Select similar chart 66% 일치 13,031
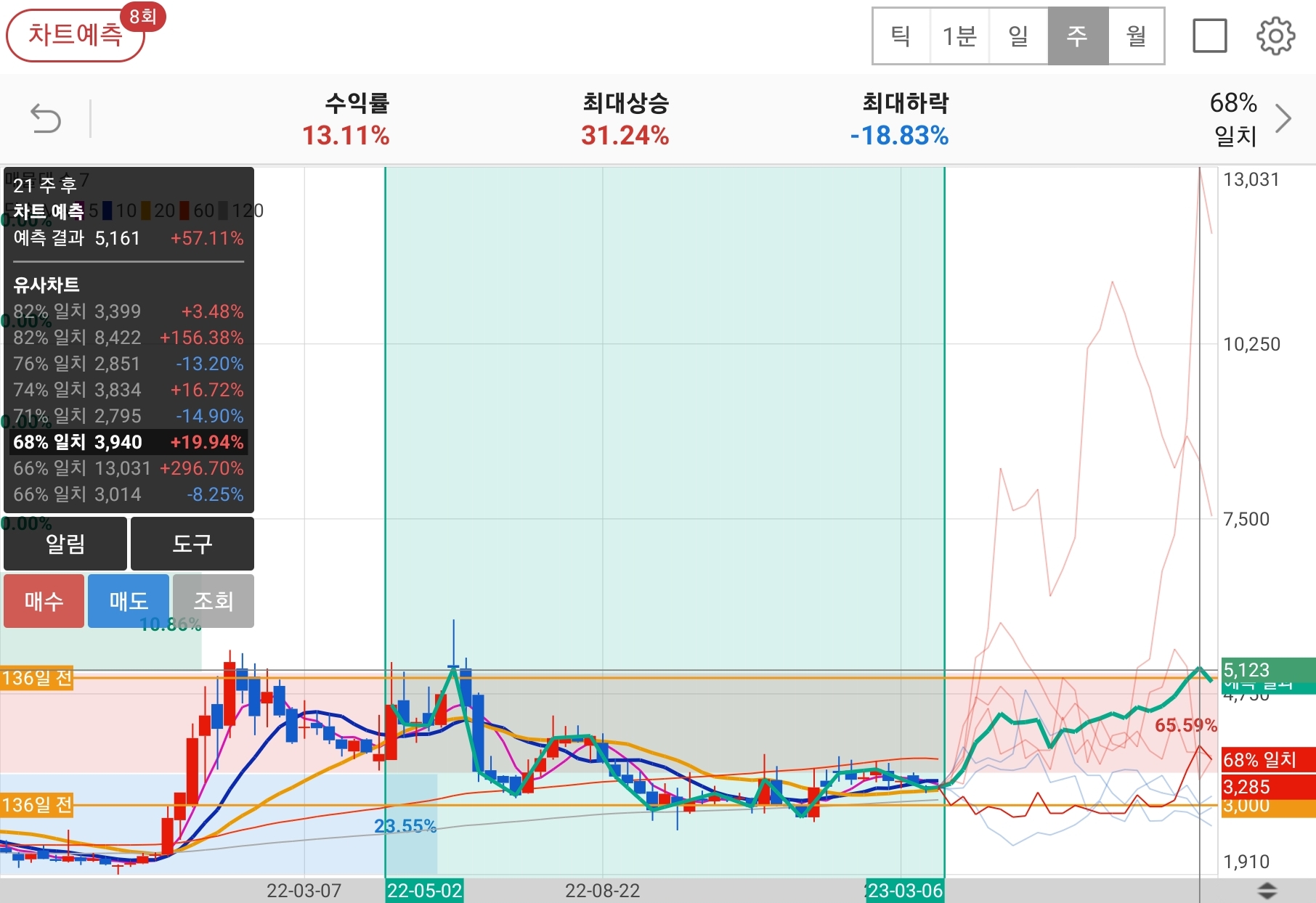Screen dimensions: 1316x903 click(x=129, y=468)
